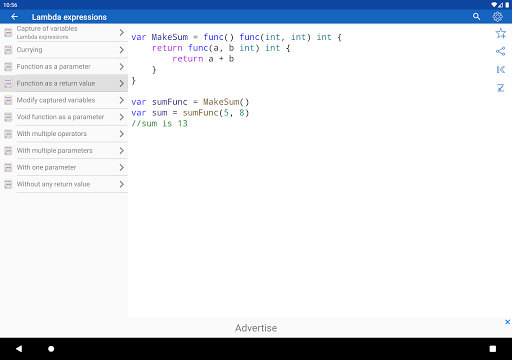Screen dimensions: 512x360
Task: Open Android recent apps square
Action: pyautogui.click(x=492, y=349)
